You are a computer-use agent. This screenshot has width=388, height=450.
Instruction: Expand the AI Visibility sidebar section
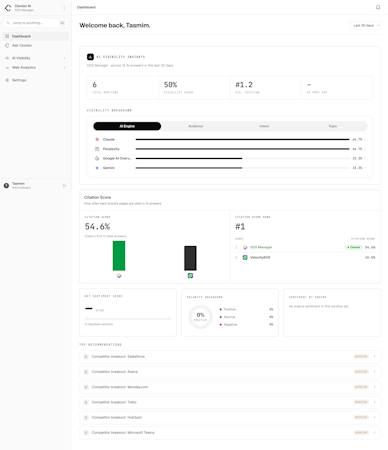(x=36, y=58)
